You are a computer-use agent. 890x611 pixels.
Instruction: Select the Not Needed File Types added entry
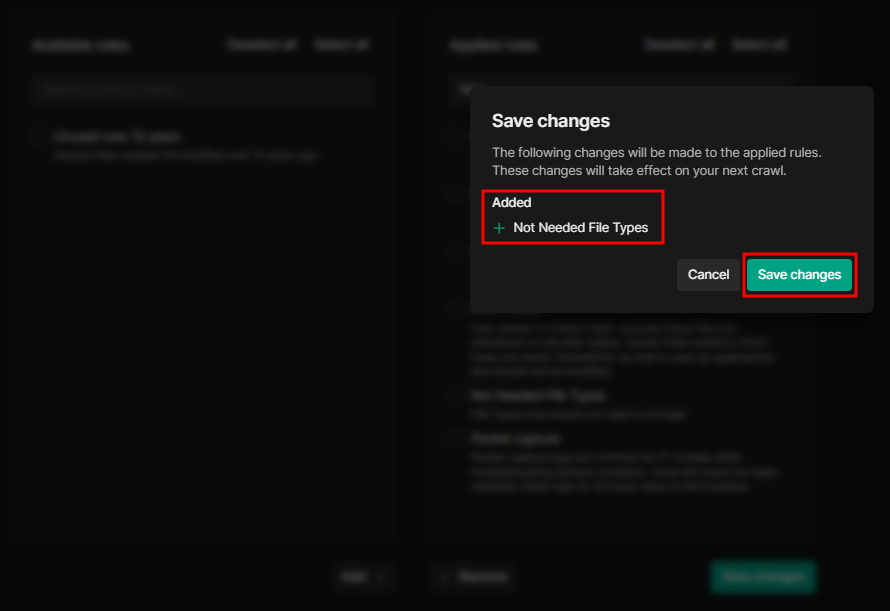point(580,228)
